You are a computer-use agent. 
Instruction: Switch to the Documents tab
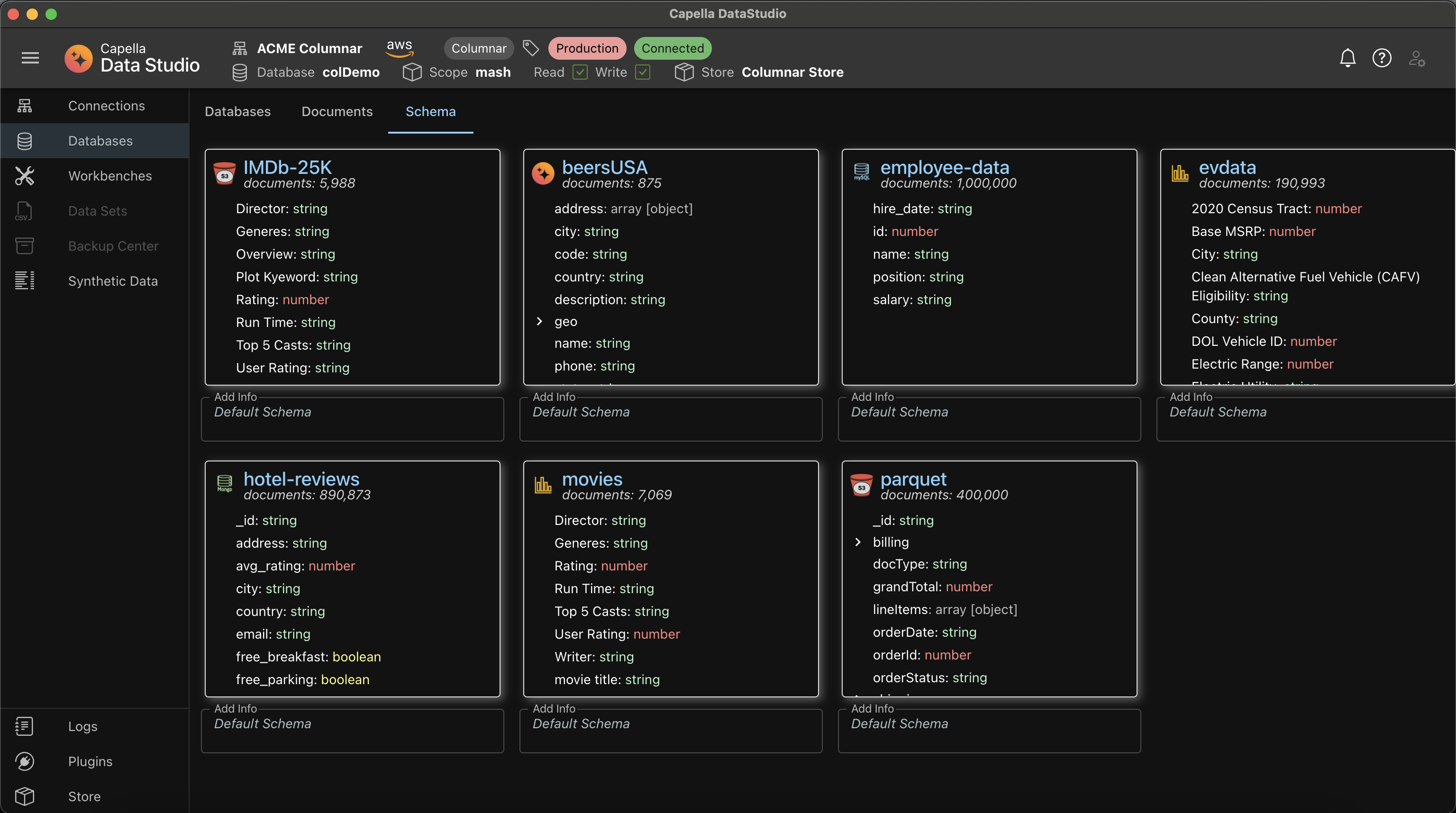[x=337, y=111]
